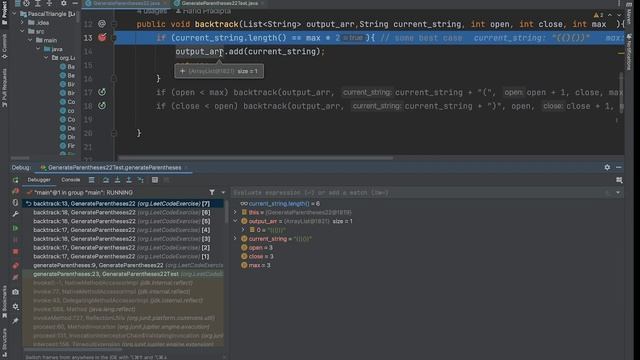Resume program with the green play icon
The width and height of the screenshot is (640, 360).
16,228
